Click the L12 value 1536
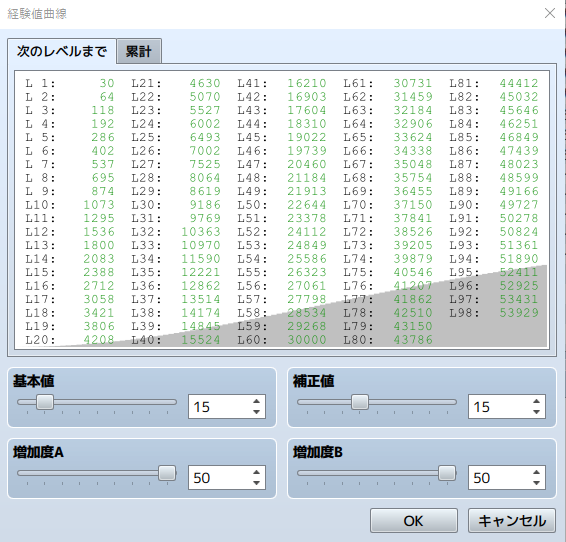This screenshot has width=566, height=542. (99, 232)
